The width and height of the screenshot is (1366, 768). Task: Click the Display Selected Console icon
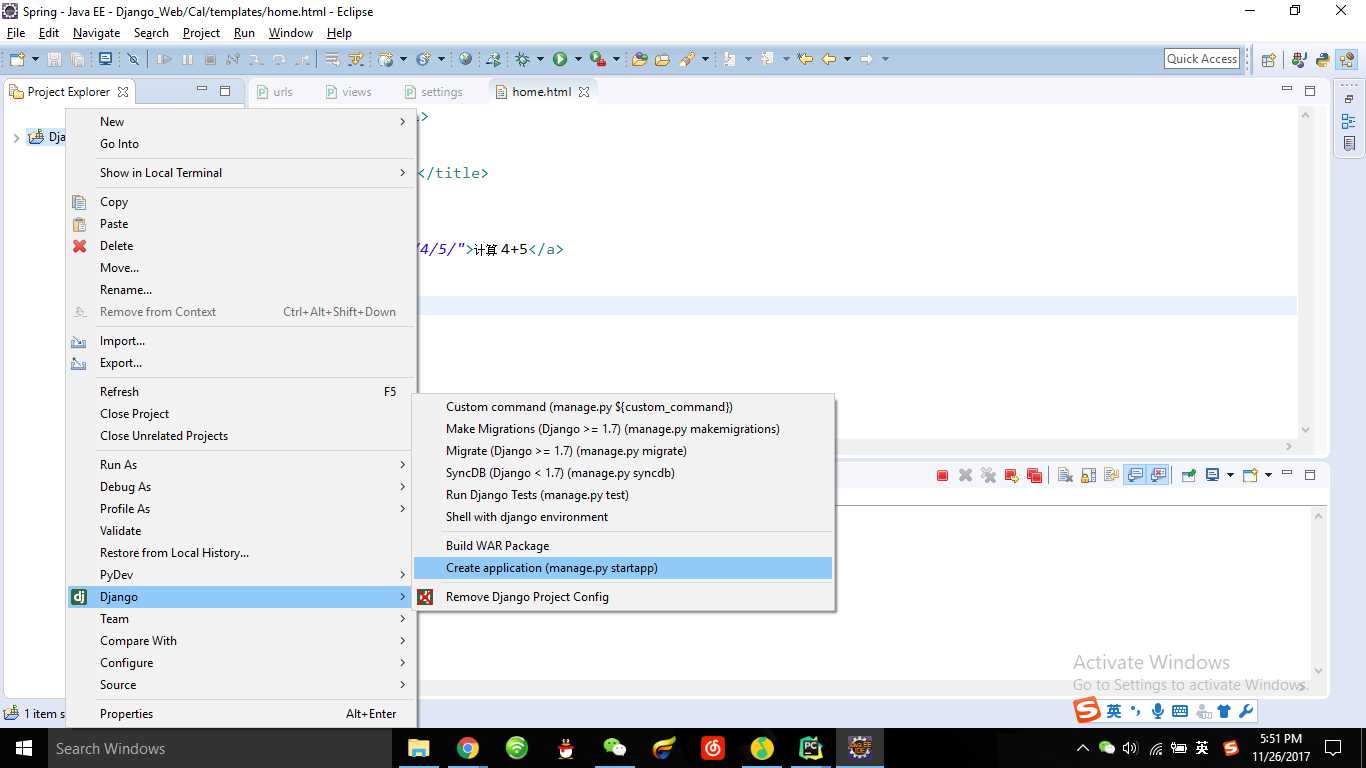(1212, 475)
